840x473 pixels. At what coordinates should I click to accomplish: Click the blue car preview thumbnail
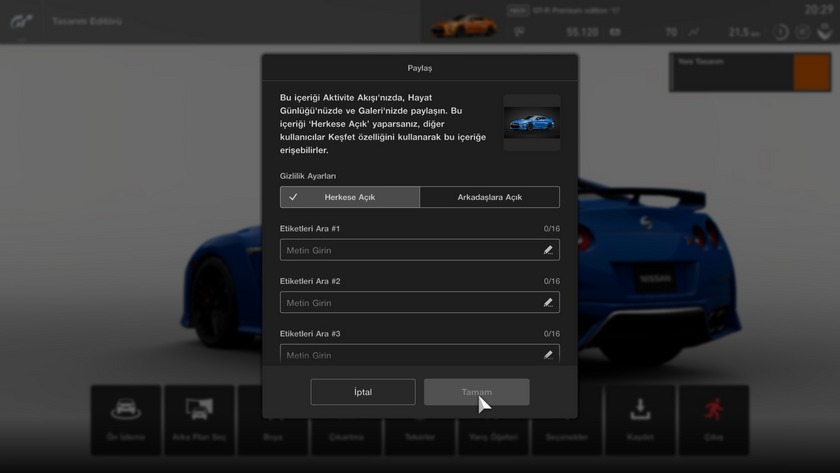[532, 122]
